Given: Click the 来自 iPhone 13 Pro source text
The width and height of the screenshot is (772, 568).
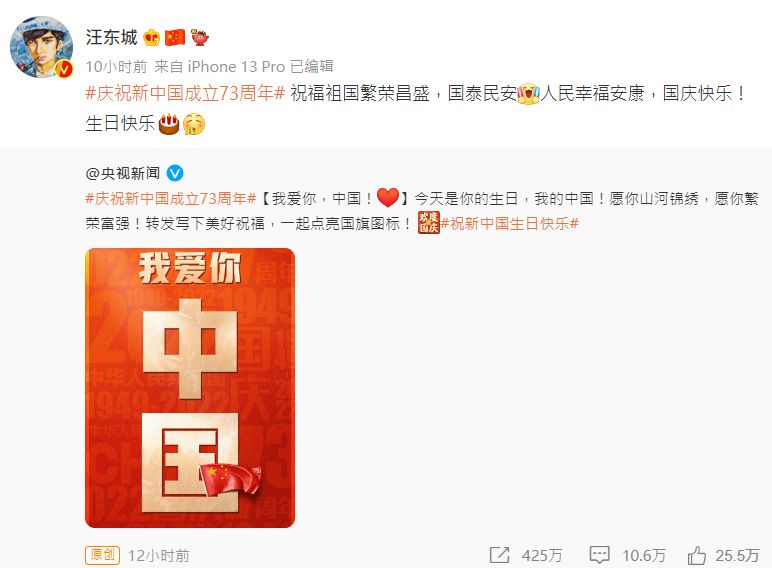Looking at the screenshot, I should click(220, 66).
